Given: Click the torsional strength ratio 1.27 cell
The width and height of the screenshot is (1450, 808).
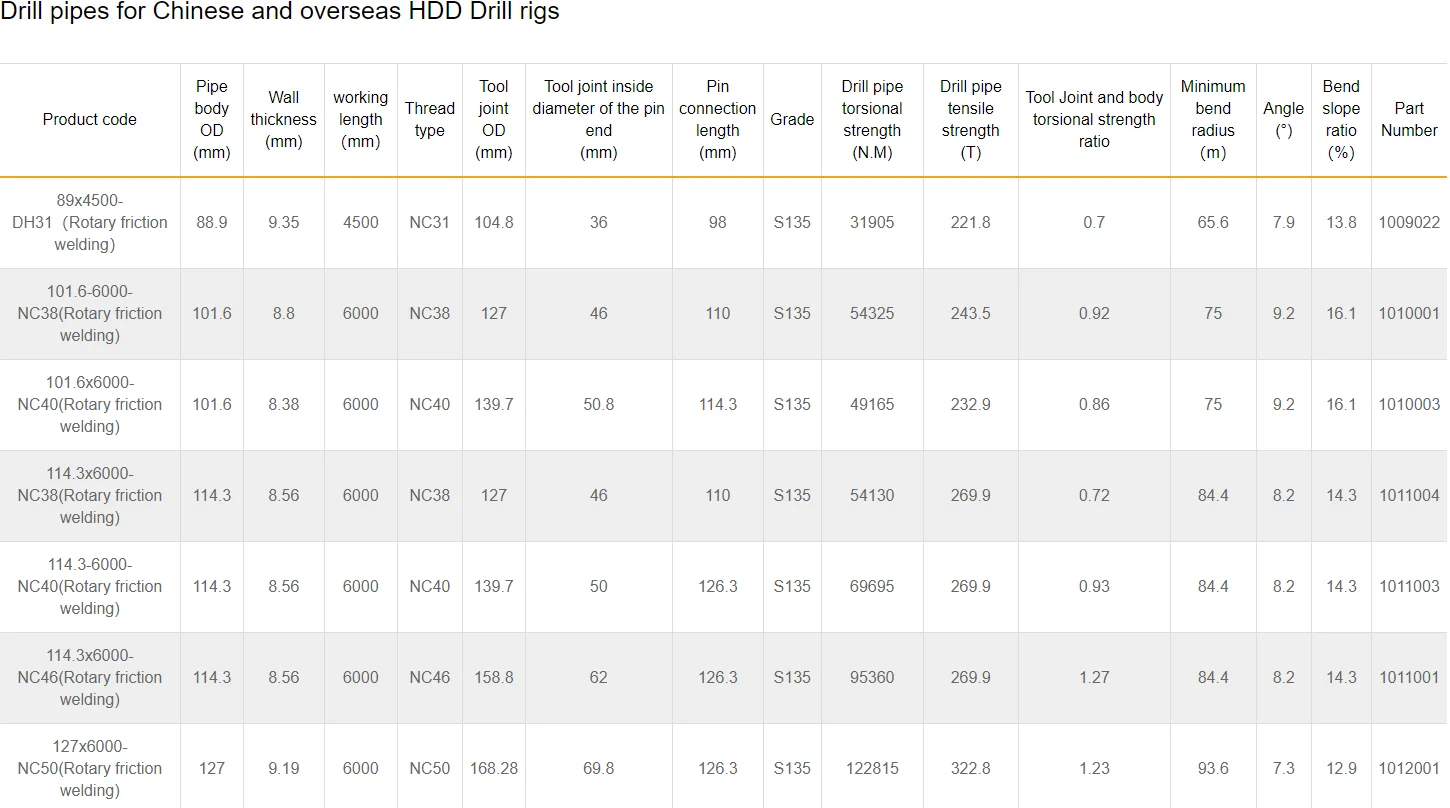Looking at the screenshot, I should click(x=1094, y=678).
